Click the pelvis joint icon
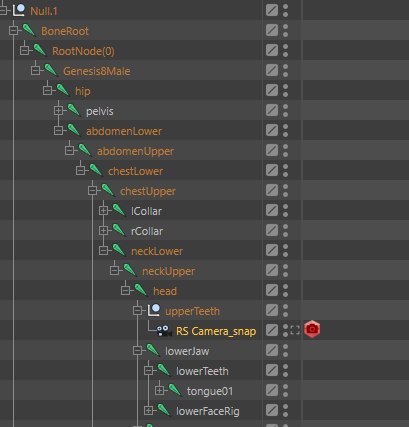The height and width of the screenshot is (427, 409). coord(74,110)
